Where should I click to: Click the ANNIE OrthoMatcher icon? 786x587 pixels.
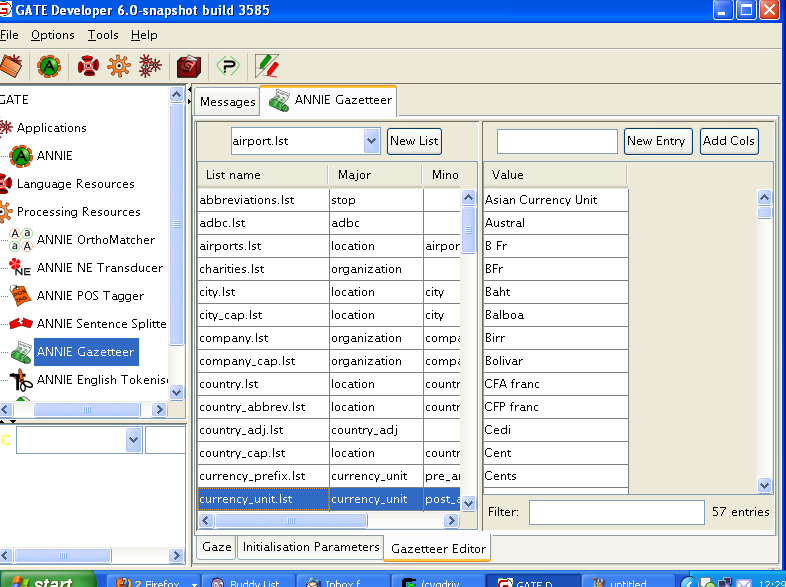coord(21,240)
